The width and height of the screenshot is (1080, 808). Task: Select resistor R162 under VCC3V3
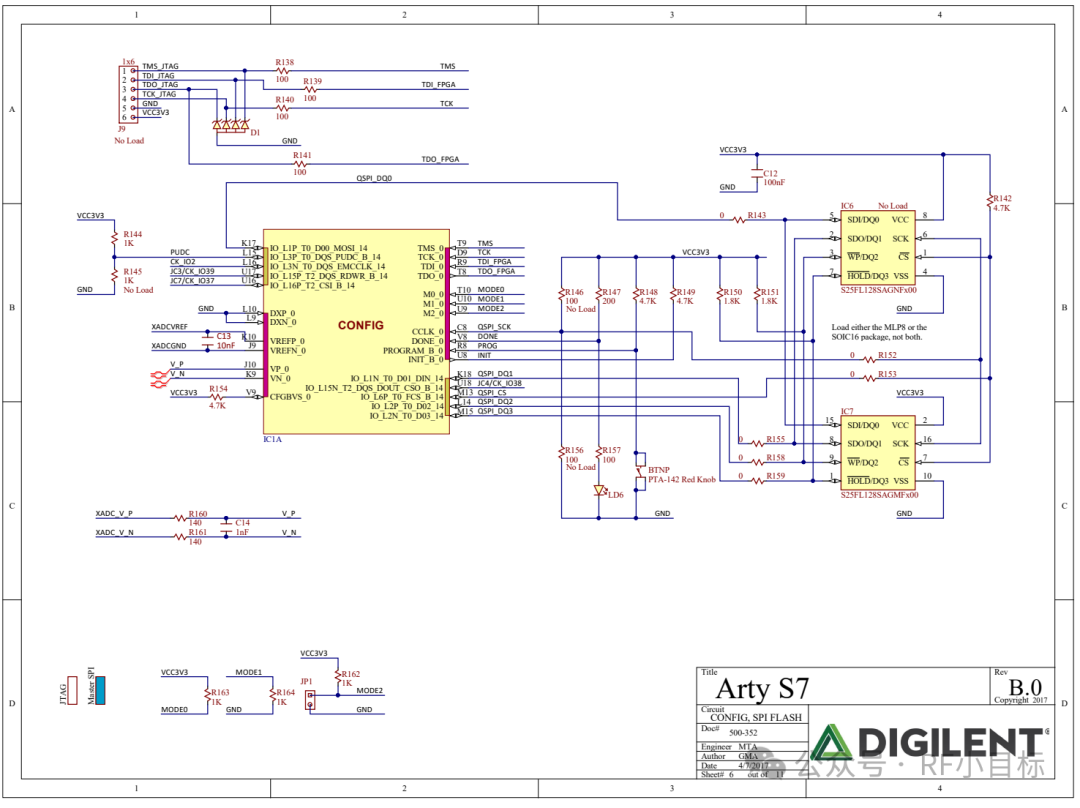coord(338,678)
